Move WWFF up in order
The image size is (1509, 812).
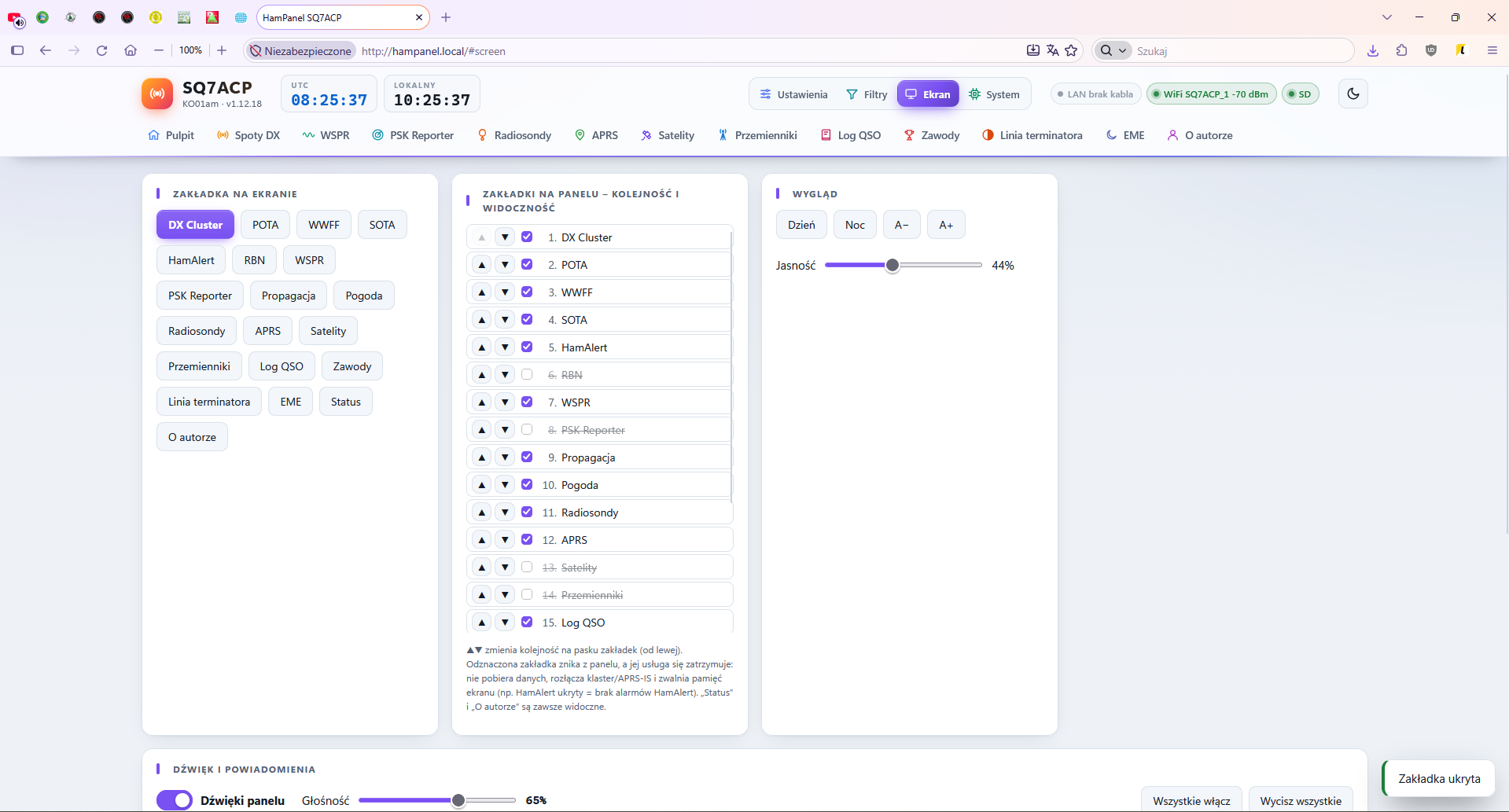[482, 292]
